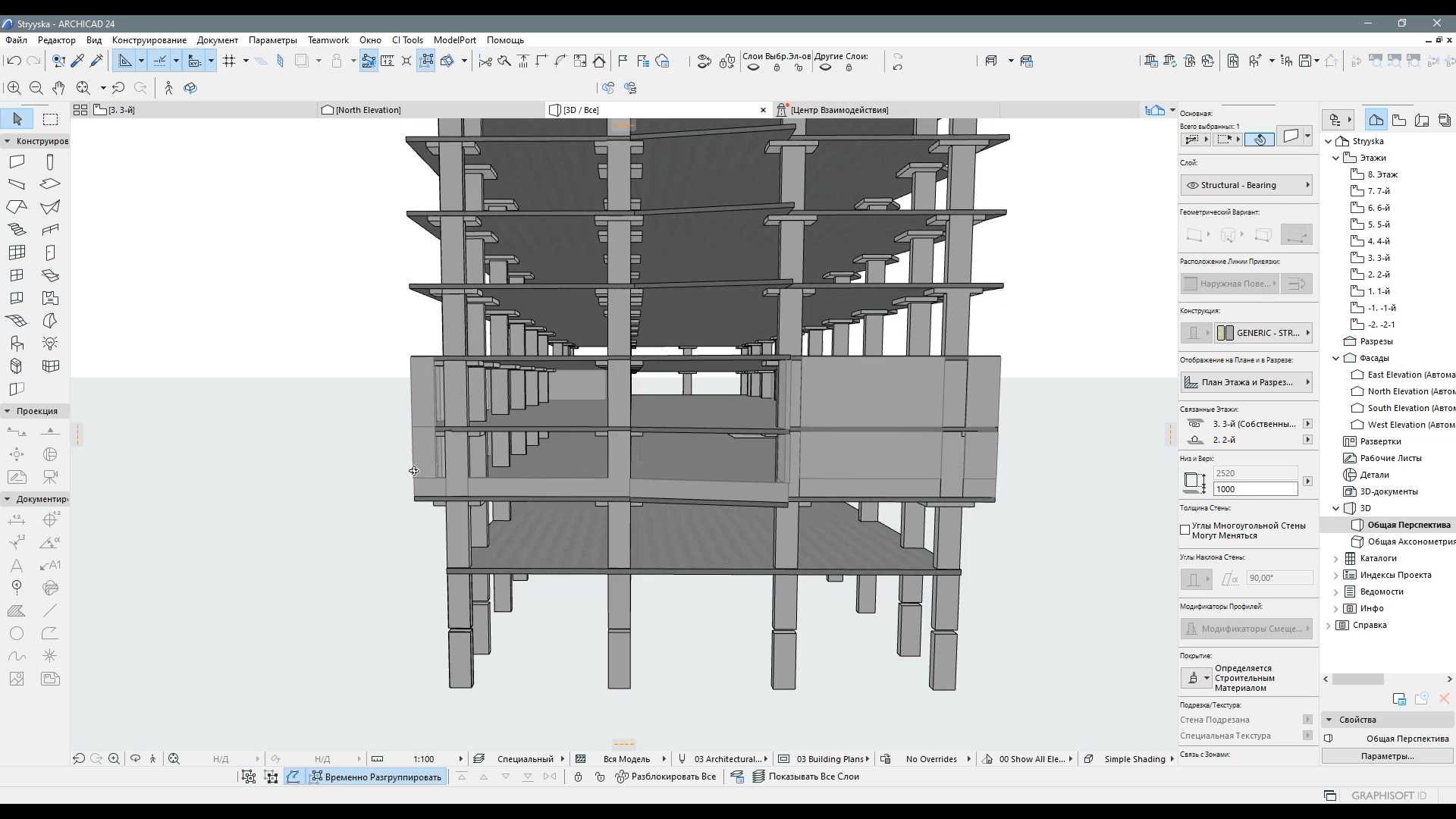Select the Arrow selection tool
The image size is (1456, 819).
[17, 119]
